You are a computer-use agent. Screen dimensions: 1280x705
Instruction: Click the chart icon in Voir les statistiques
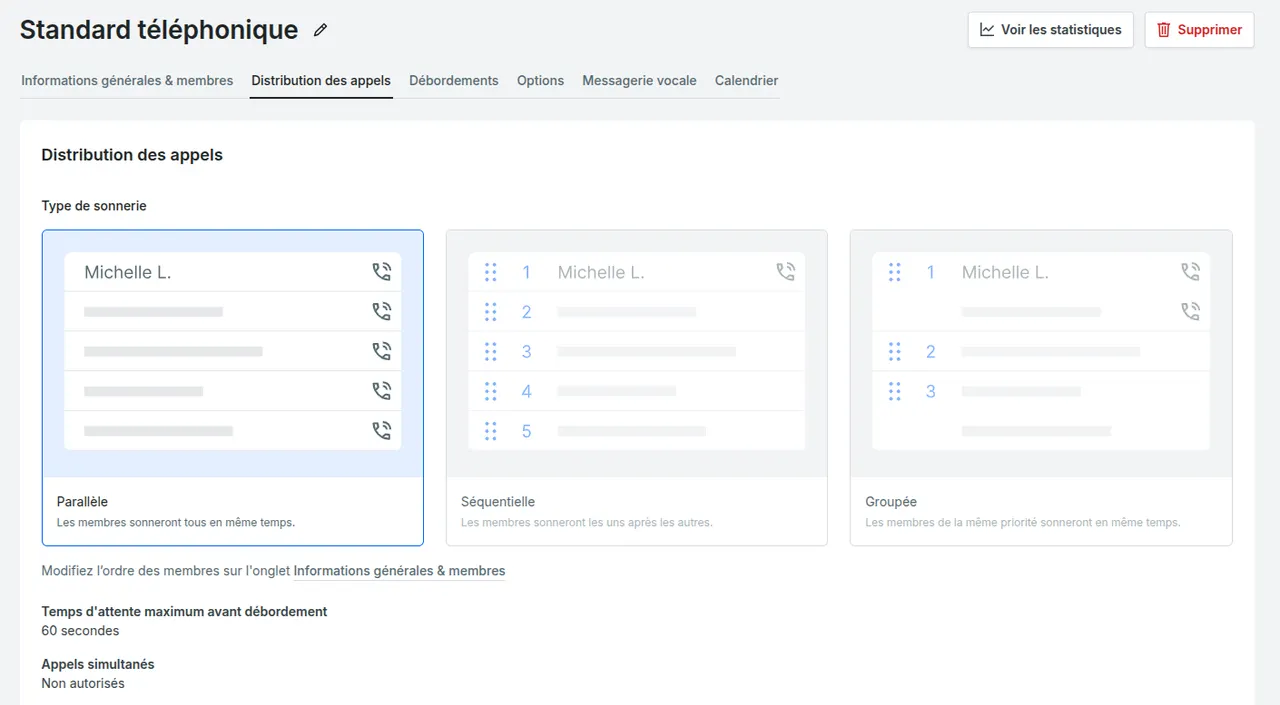(x=987, y=30)
